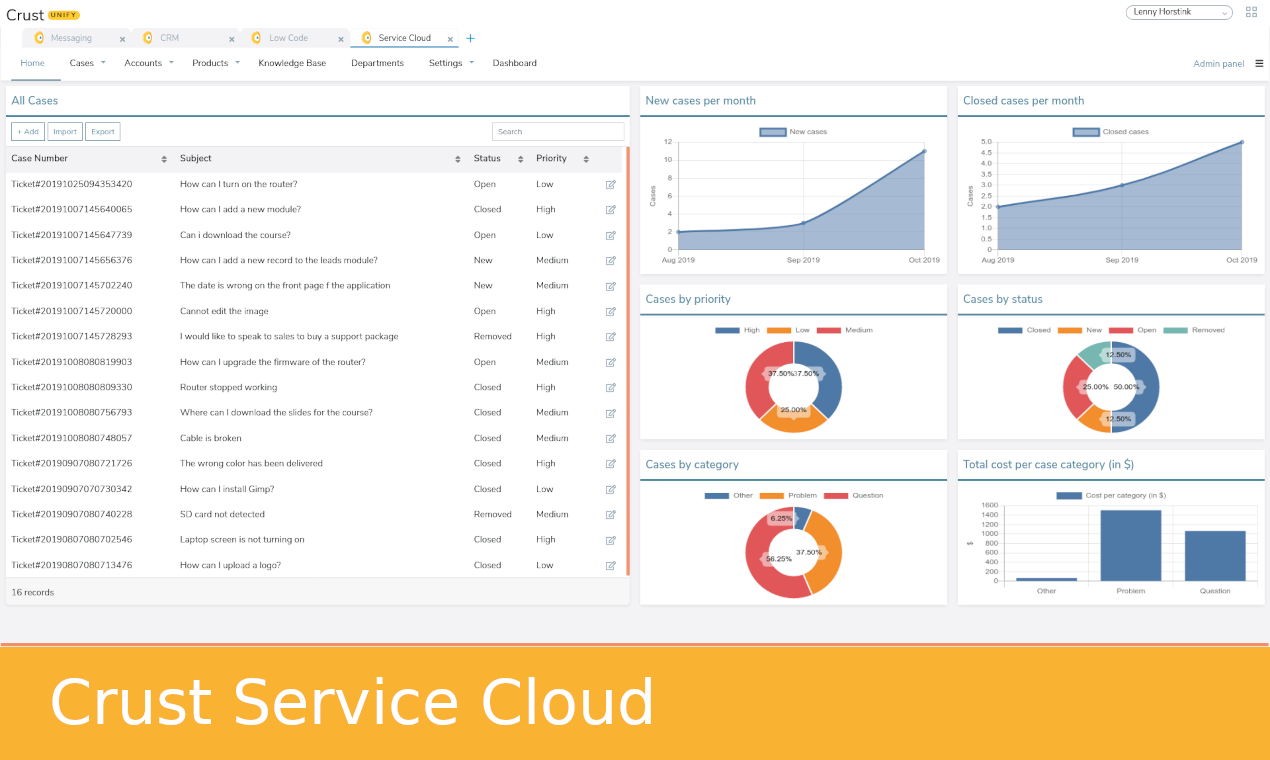This screenshot has width=1270, height=760.
Task: Edit ticket "Can i download the course?"
Action: pos(610,235)
